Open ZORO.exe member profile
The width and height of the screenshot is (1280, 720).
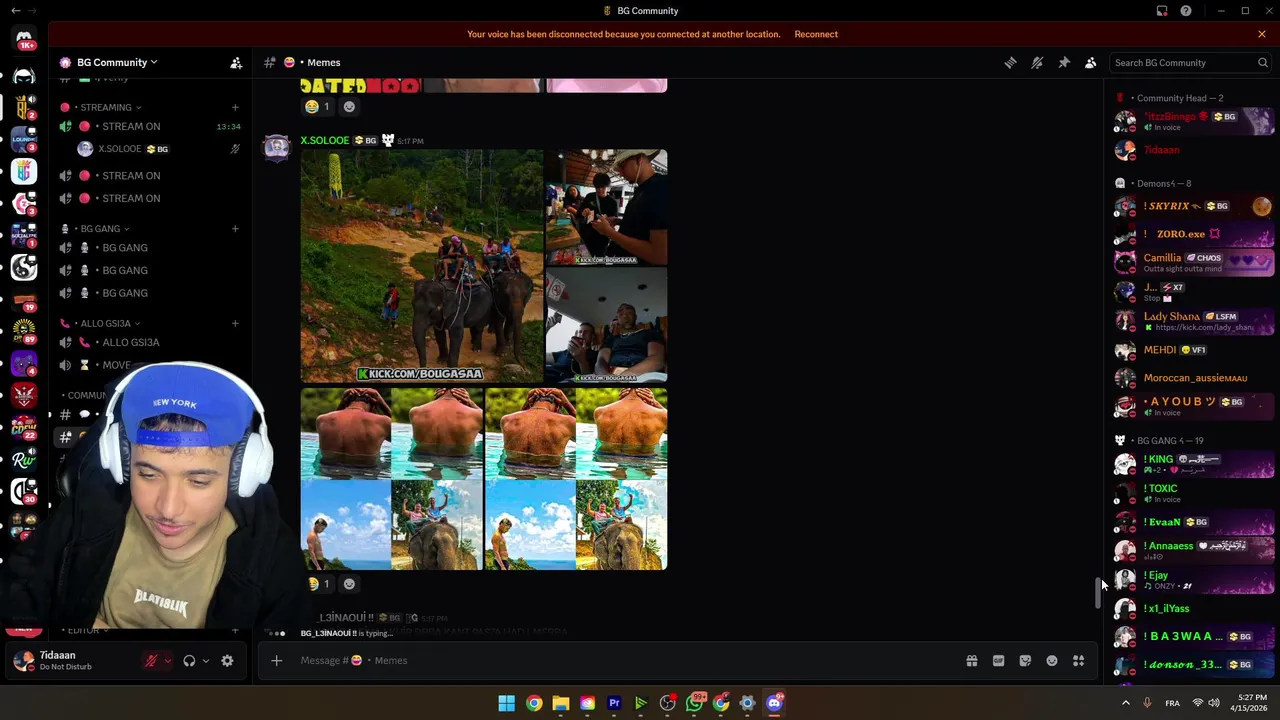[1193, 234]
